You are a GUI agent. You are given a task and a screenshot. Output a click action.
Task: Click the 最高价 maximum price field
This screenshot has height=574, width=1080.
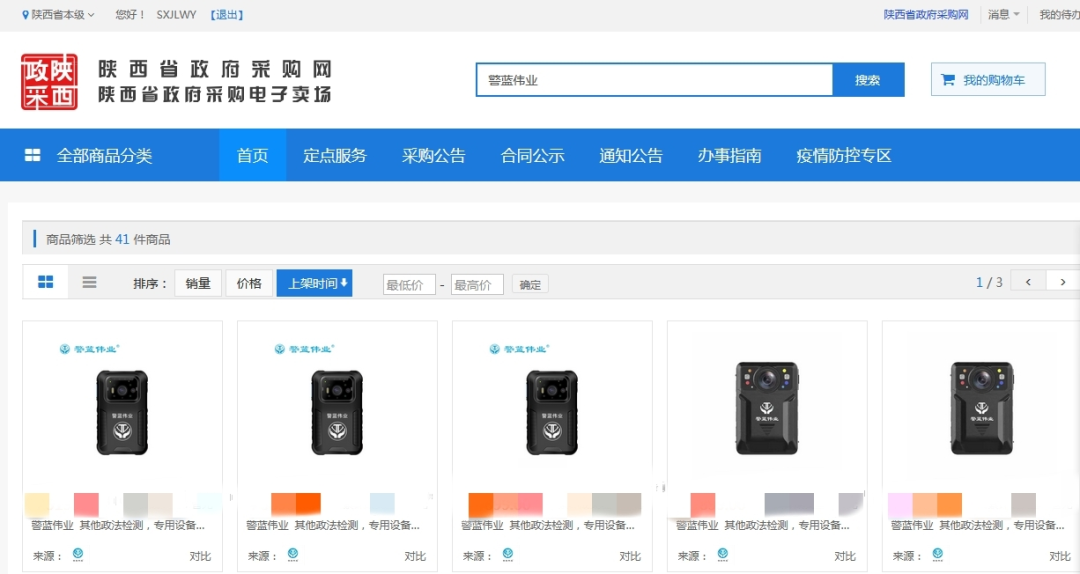pos(477,285)
